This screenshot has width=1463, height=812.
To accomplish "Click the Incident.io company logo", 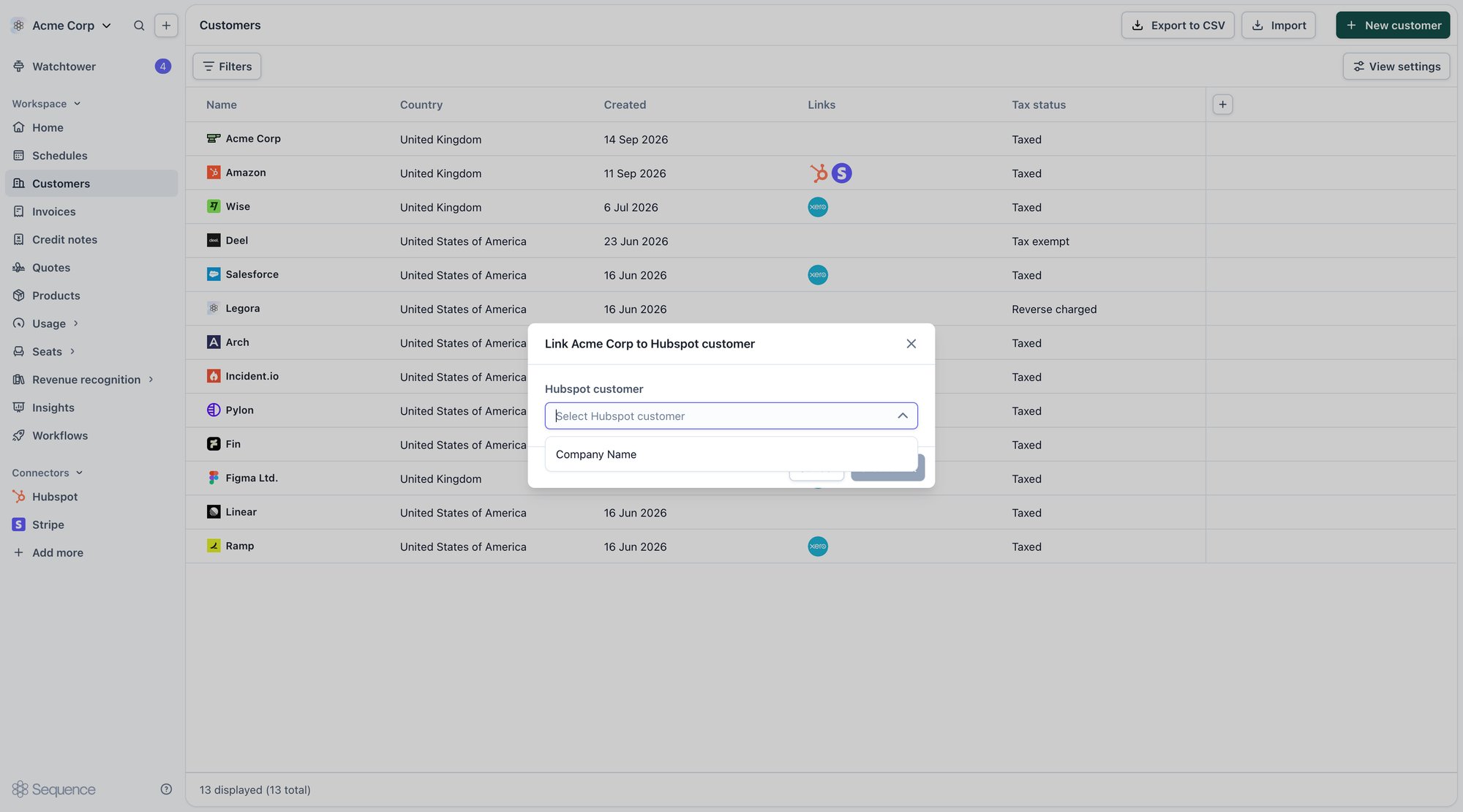I will click(214, 377).
